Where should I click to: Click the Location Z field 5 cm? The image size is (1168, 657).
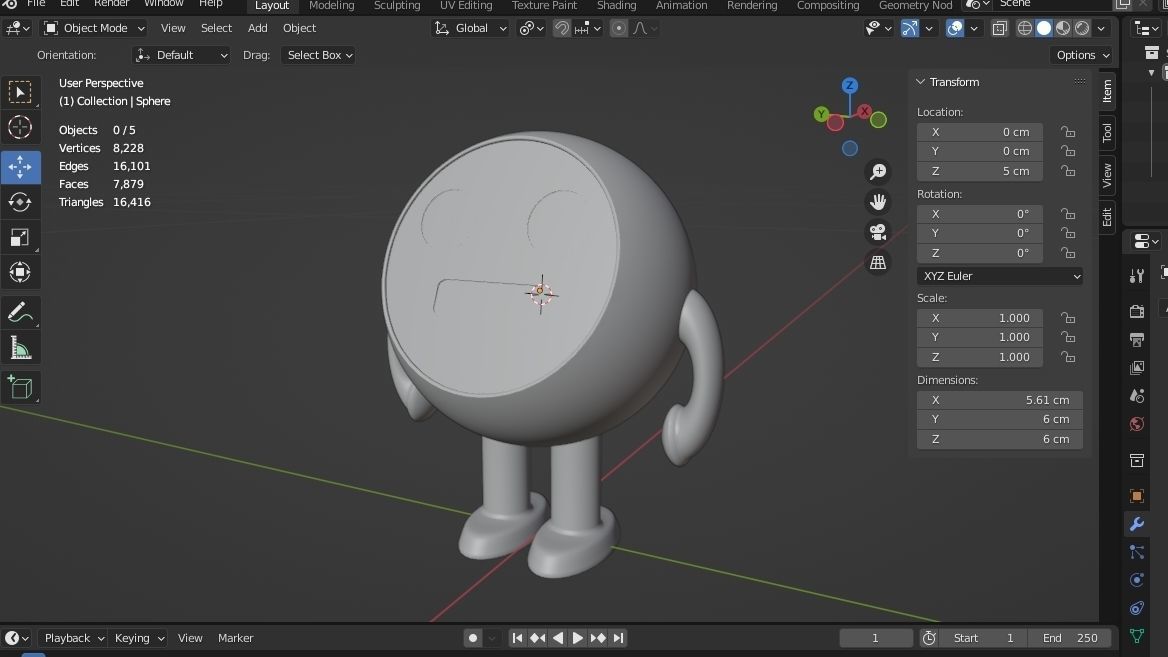[980, 171]
